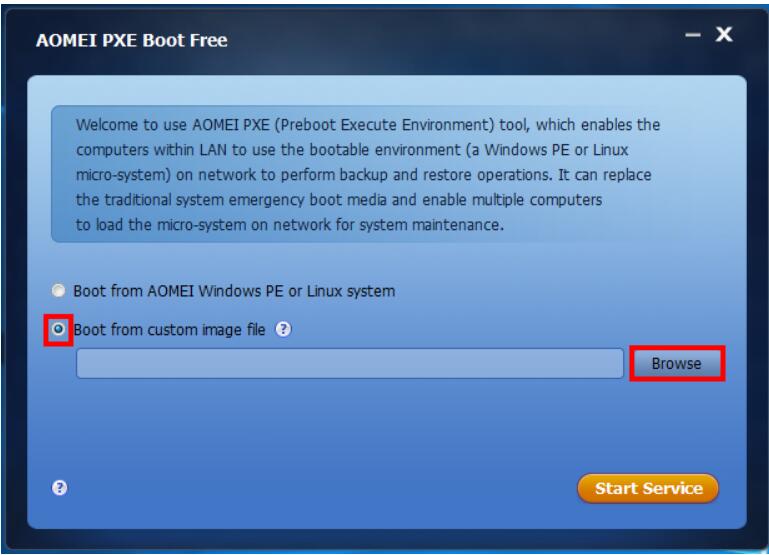Click the Browse button

677,363
